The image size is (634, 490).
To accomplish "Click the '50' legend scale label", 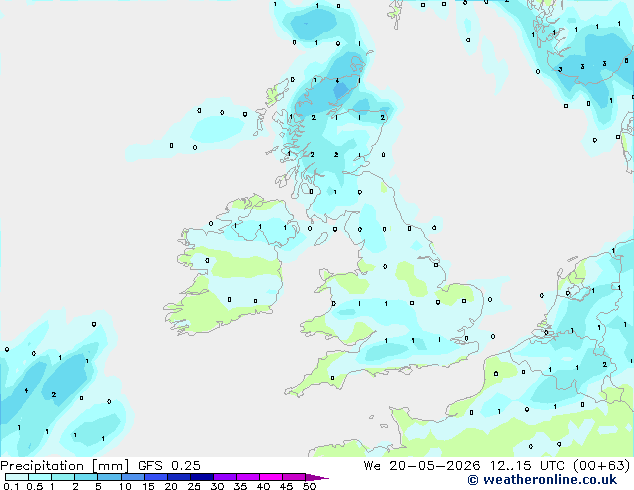I will (x=309, y=486).
